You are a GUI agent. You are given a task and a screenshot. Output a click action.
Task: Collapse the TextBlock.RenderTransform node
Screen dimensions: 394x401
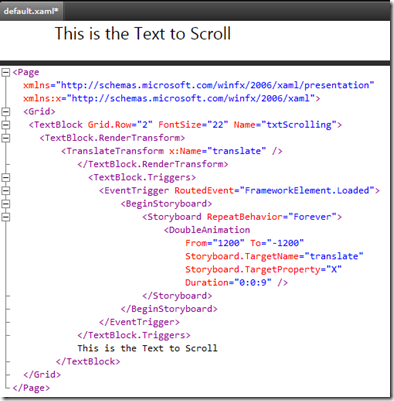coord(6,138)
